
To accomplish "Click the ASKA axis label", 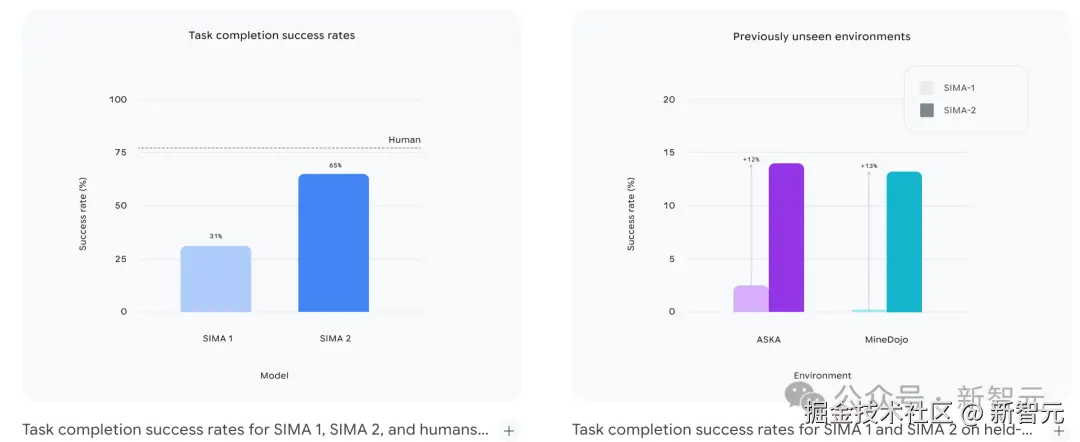I will [768, 339].
